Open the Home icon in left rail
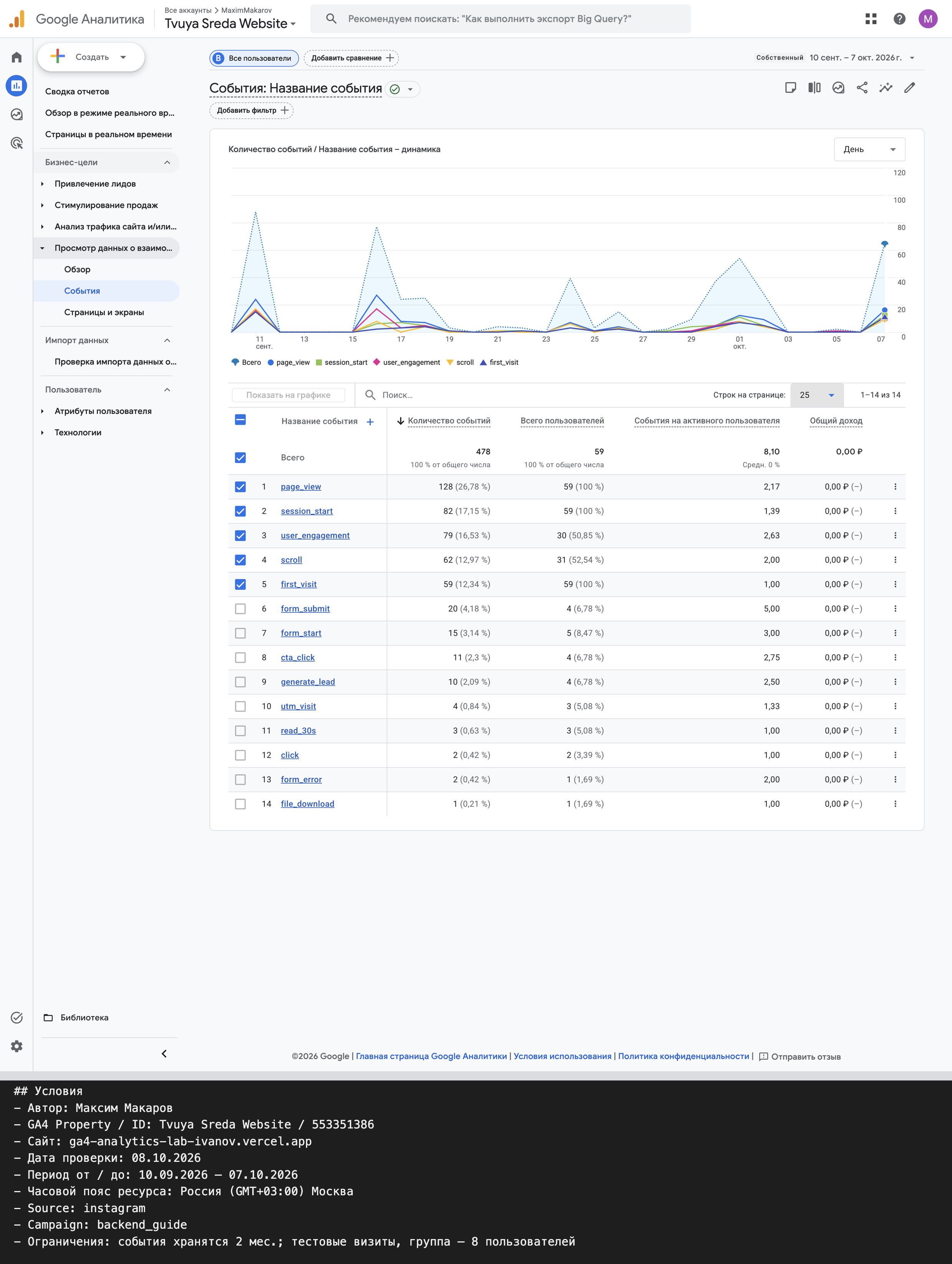 pos(17,57)
